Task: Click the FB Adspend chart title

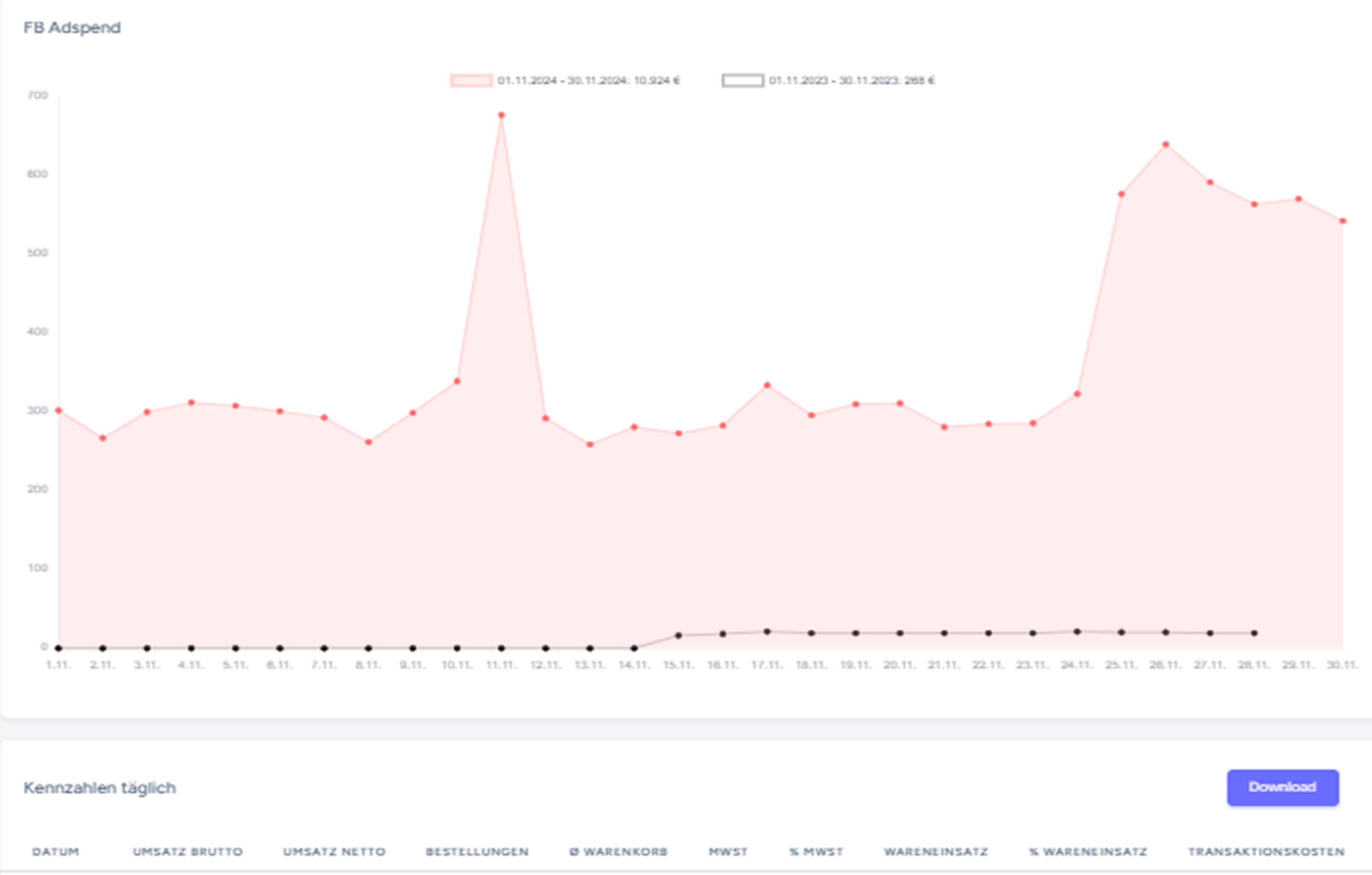Action: (72, 27)
